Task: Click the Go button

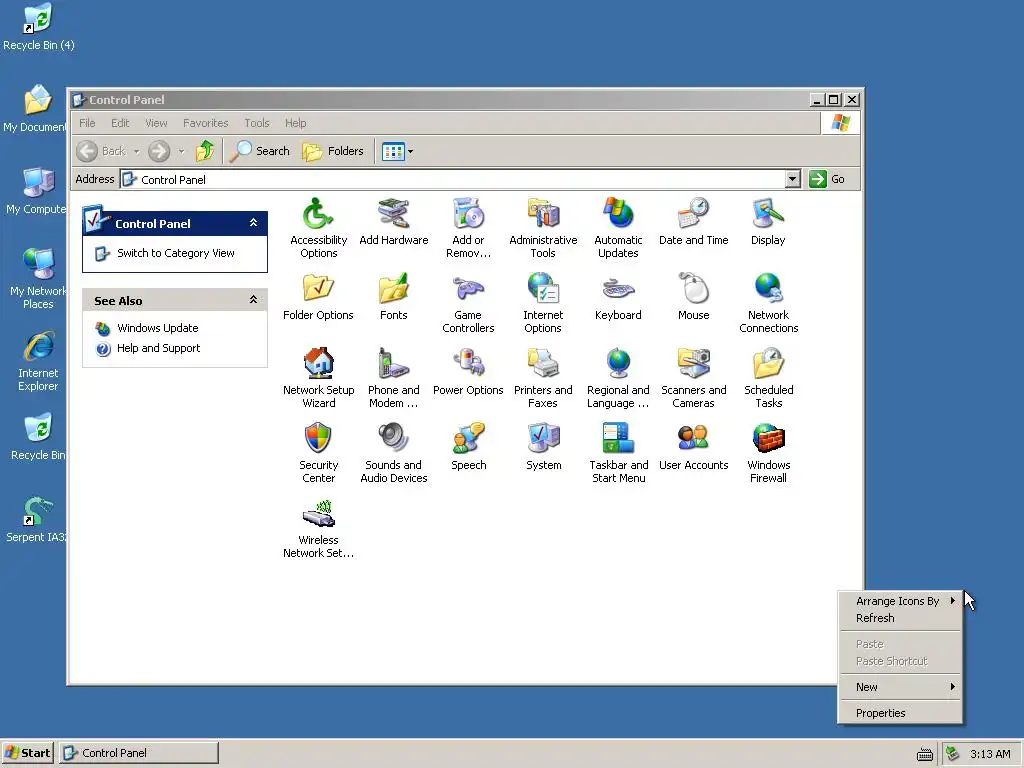Action: [x=827, y=179]
